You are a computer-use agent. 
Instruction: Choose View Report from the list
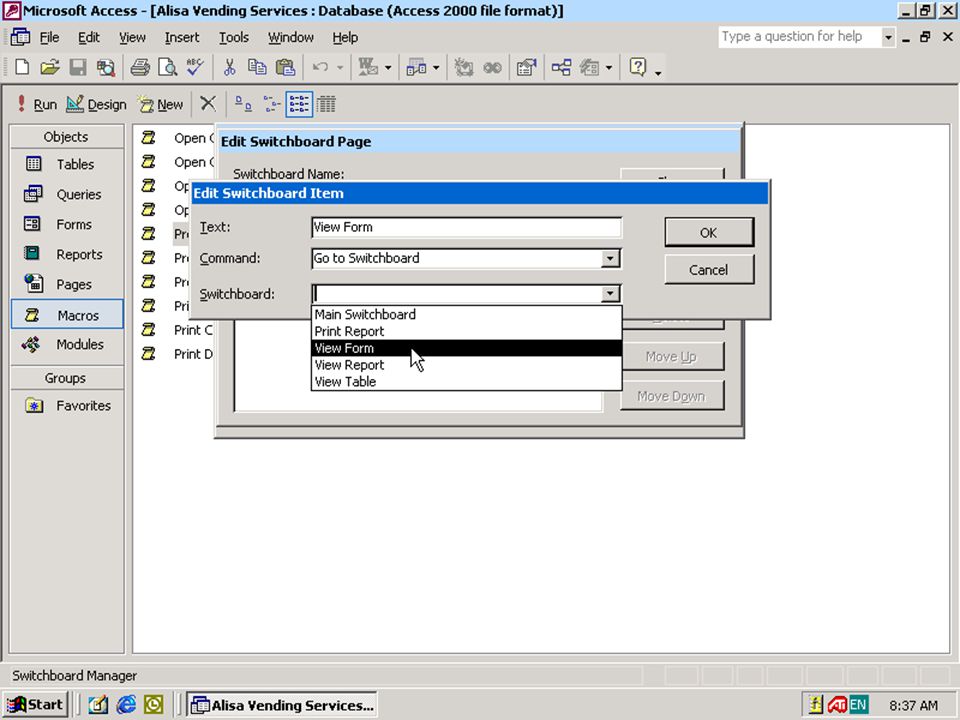467,365
